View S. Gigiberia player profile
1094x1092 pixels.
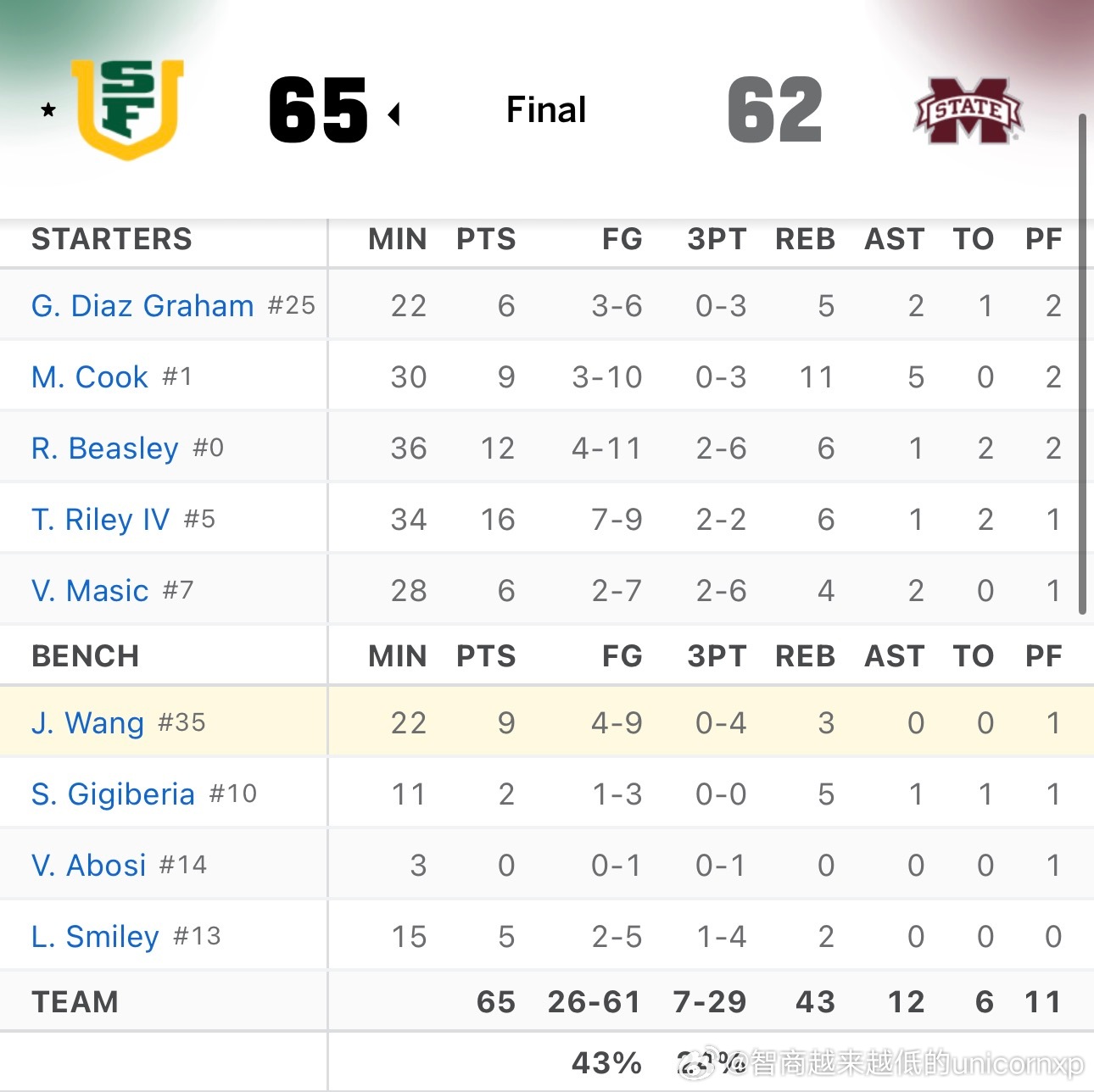tap(114, 794)
